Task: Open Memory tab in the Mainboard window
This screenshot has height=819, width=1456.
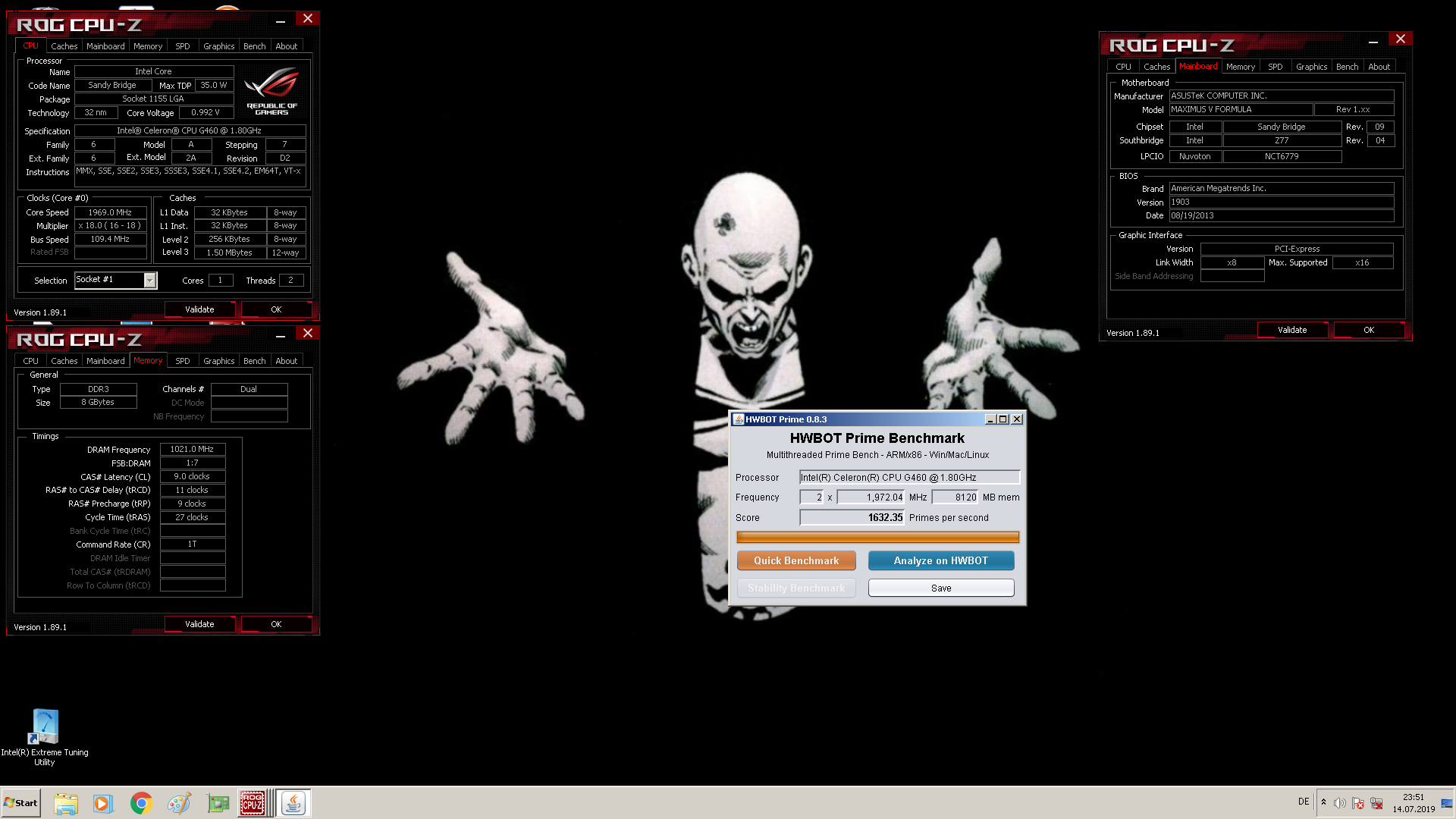Action: (x=1241, y=67)
